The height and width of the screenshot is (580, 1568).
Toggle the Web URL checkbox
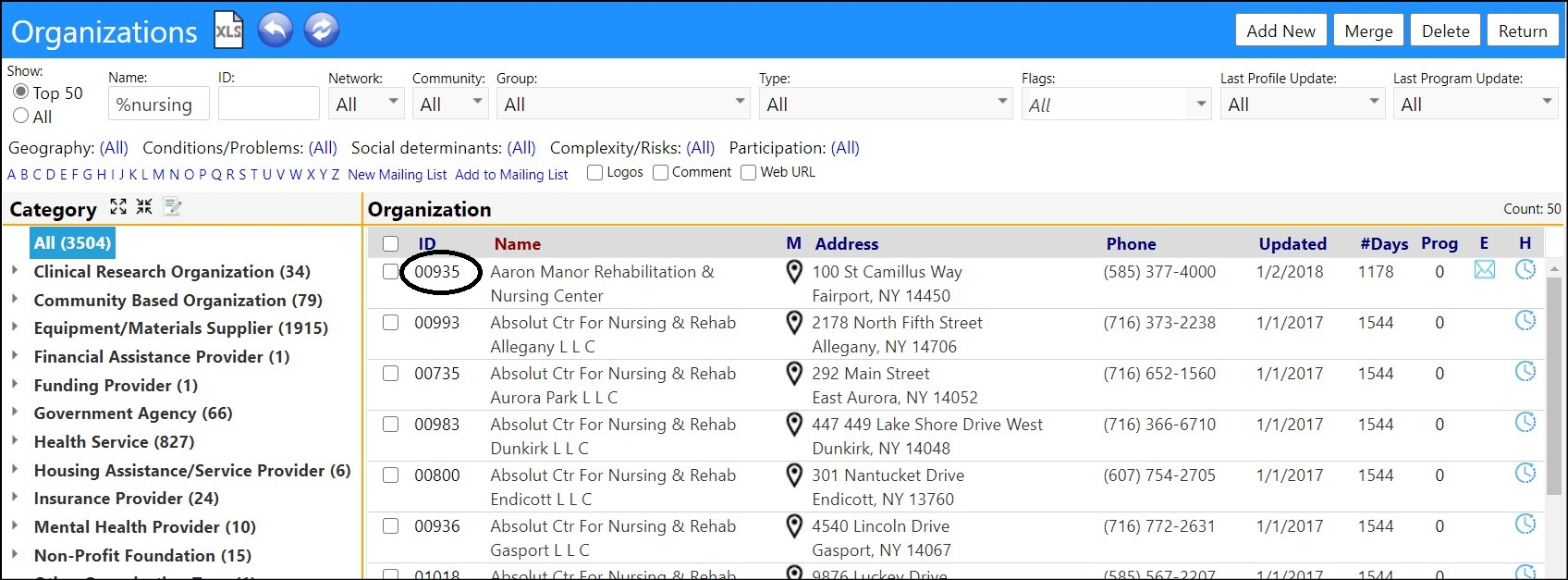point(749,172)
